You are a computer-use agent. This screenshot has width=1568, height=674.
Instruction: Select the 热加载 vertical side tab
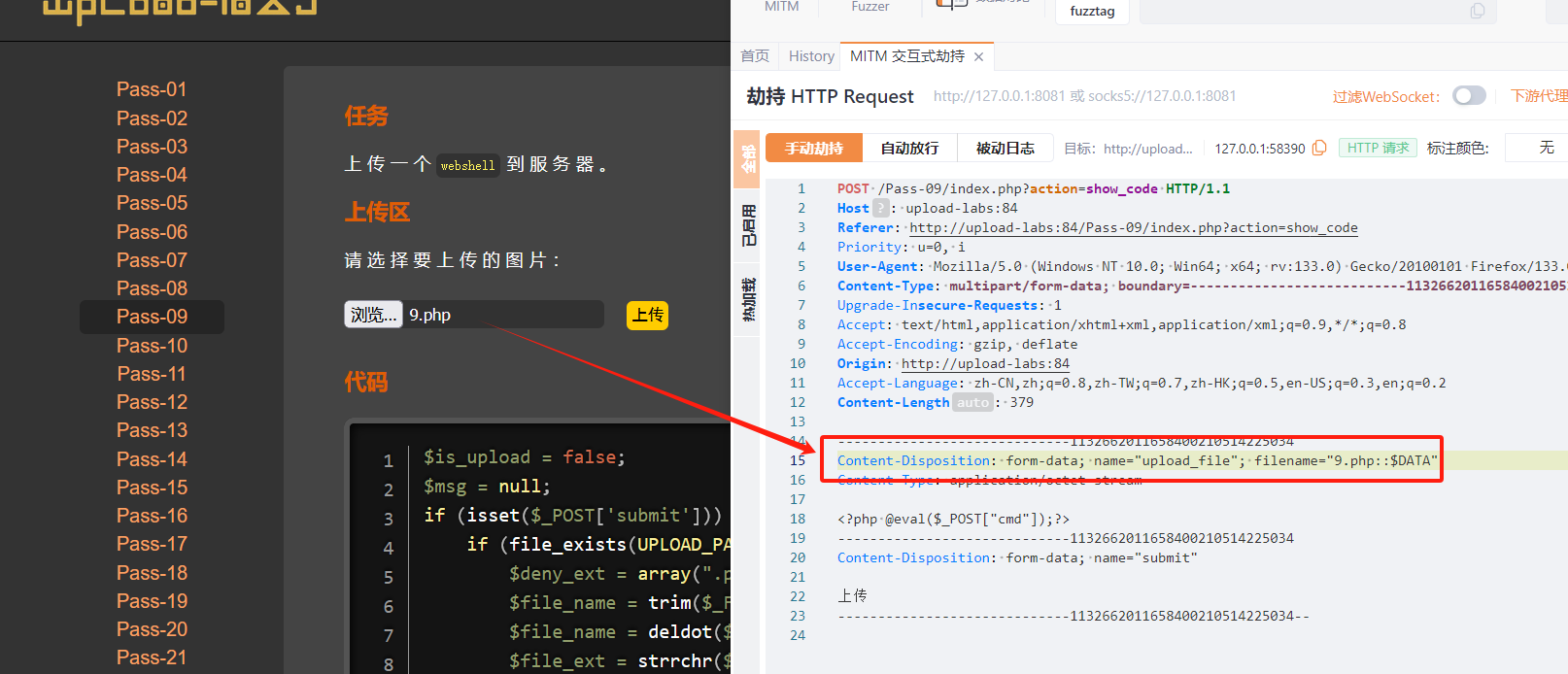pyautogui.click(x=747, y=299)
